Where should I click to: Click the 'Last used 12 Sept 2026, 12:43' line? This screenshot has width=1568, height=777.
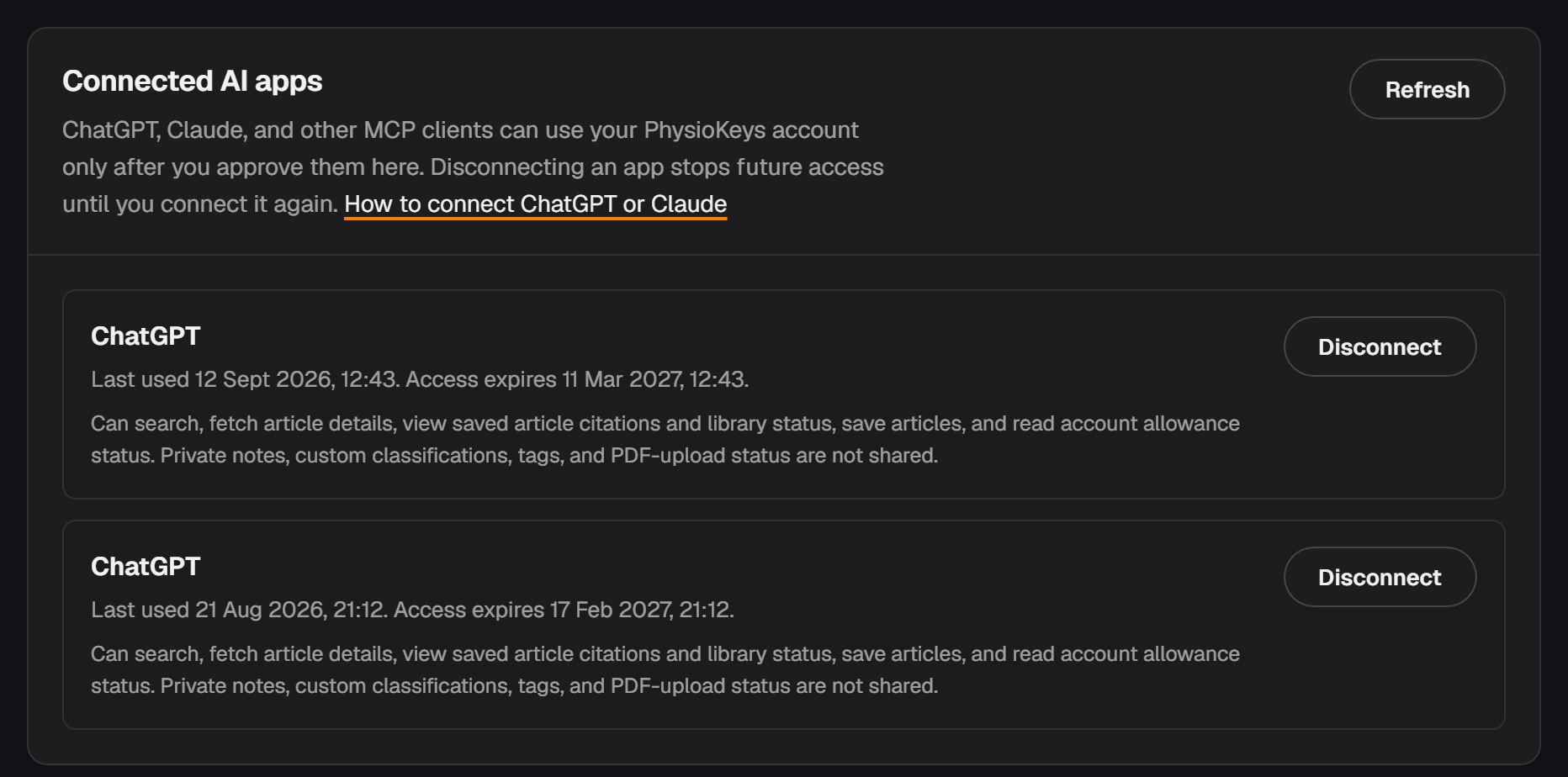click(420, 379)
